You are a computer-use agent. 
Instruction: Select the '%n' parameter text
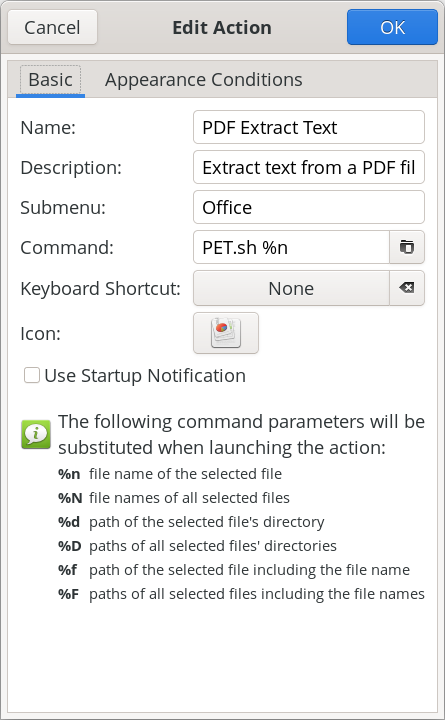pyautogui.click(x=69, y=474)
